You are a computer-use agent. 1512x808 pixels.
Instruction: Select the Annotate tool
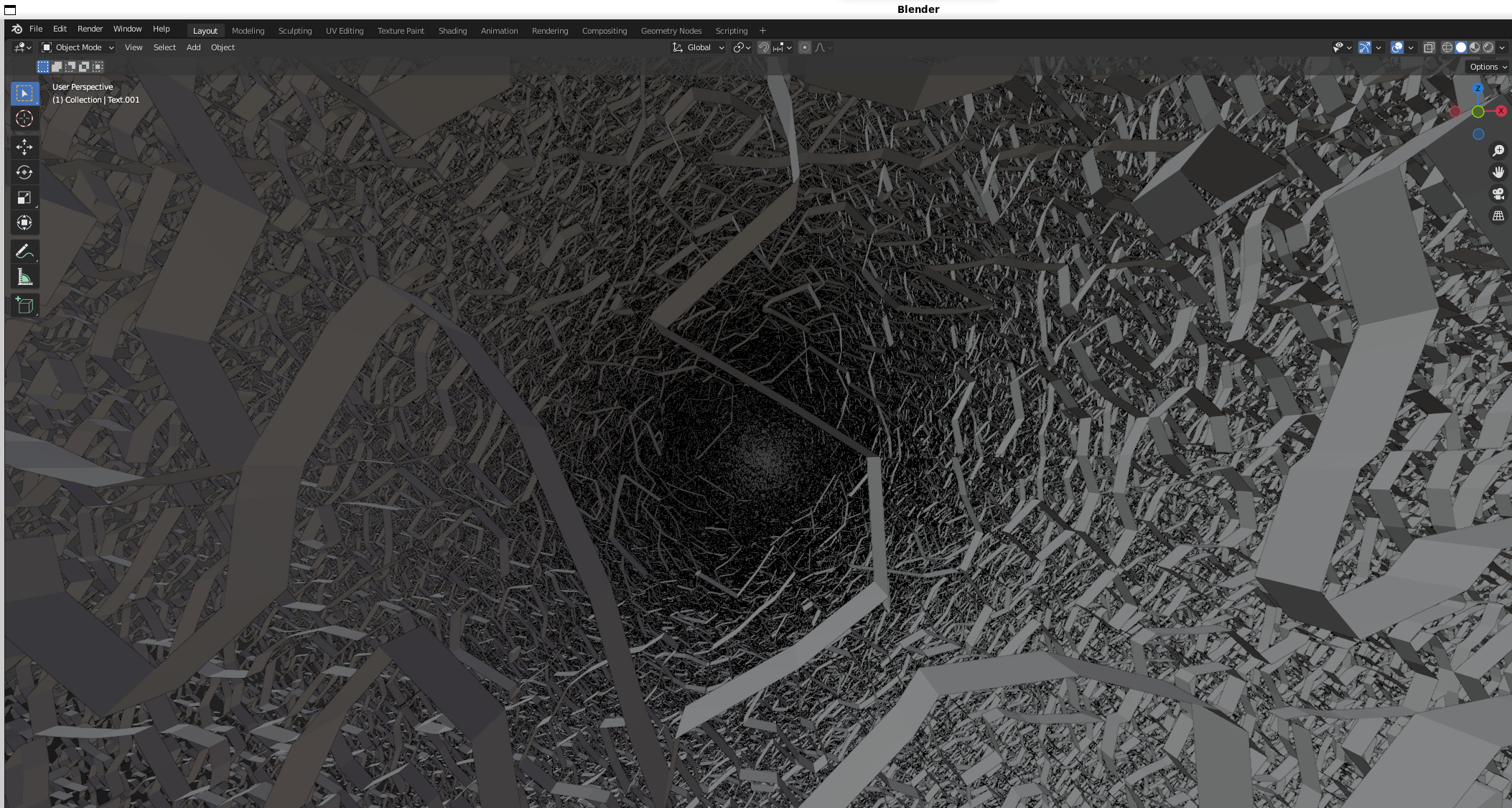click(24, 251)
